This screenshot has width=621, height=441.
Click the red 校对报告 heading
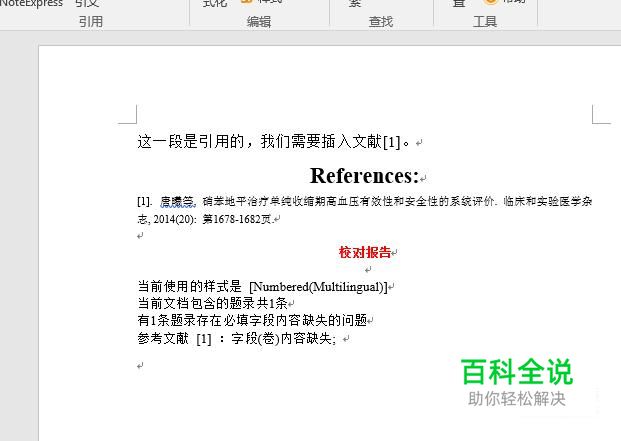[364, 252]
